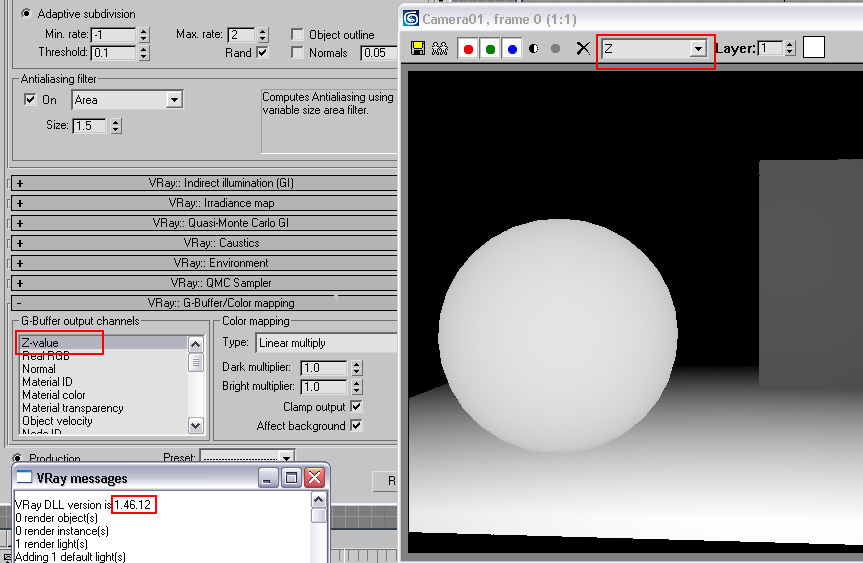The image size is (863, 563).
Task: Expand the VRay Environment rollout
Action: coord(204,263)
